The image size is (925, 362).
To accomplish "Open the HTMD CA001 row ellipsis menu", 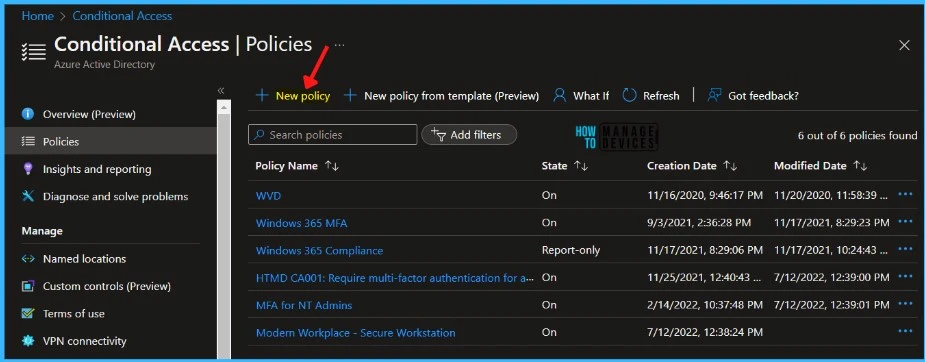I will click(905, 277).
